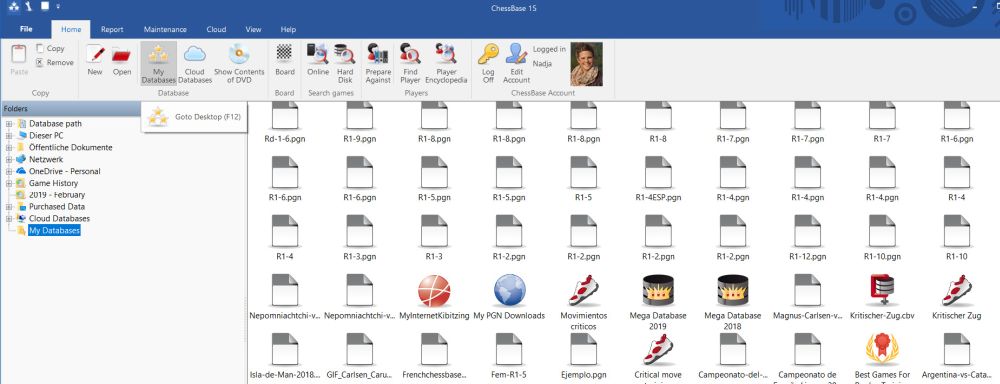Select the Campeonato-del-... file

point(733,350)
